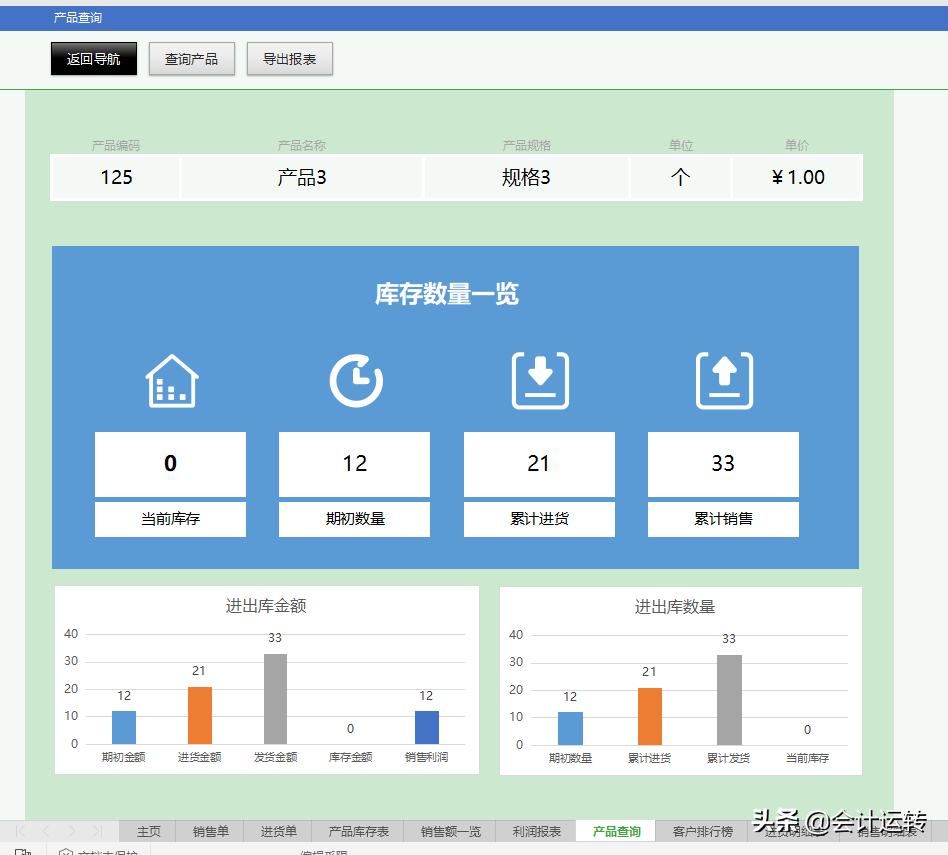Viewport: 948px width, 855px height.
Task: Select the 利润报表 sheet tab
Action: pyautogui.click(x=536, y=831)
